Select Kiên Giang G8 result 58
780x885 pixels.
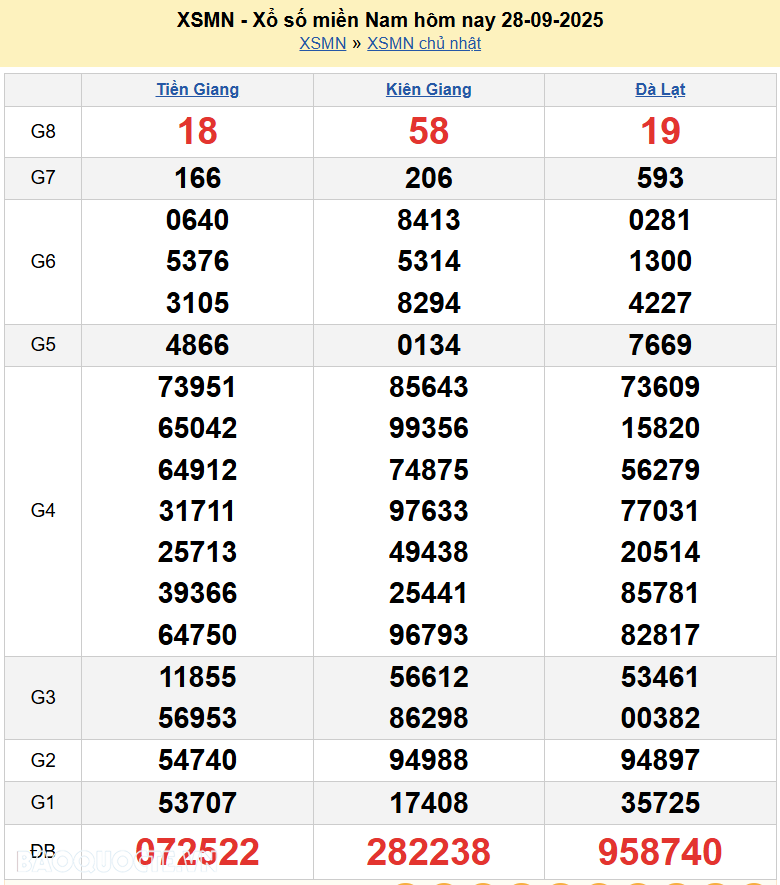click(x=429, y=131)
